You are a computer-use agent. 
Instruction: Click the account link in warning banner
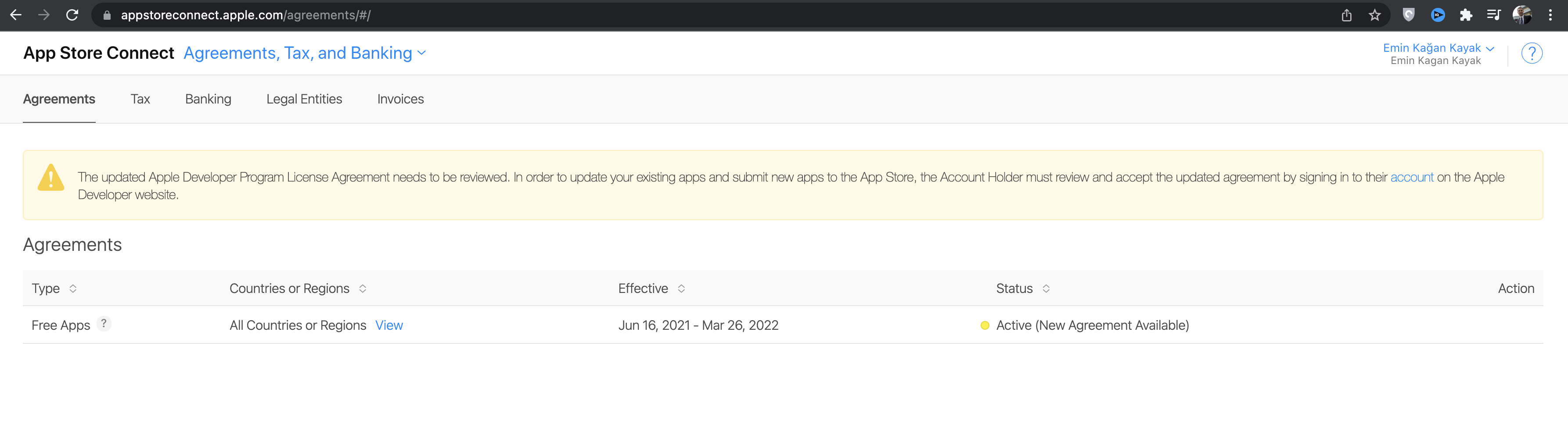[1412, 177]
